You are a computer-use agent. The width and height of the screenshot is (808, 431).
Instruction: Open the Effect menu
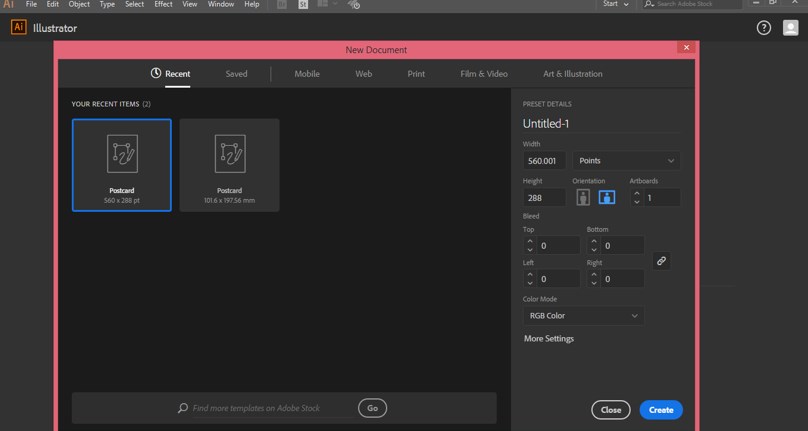(163, 5)
